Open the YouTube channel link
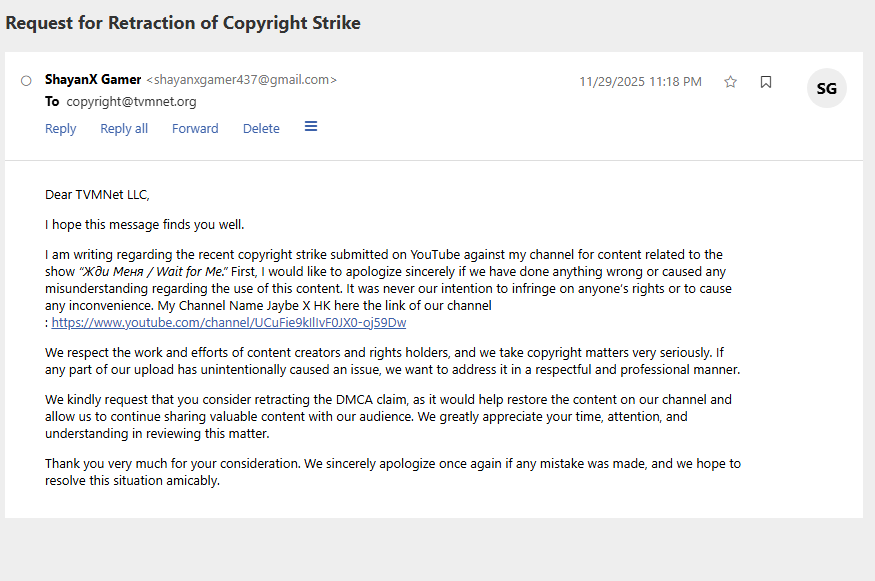This screenshot has width=875, height=581. coord(228,323)
